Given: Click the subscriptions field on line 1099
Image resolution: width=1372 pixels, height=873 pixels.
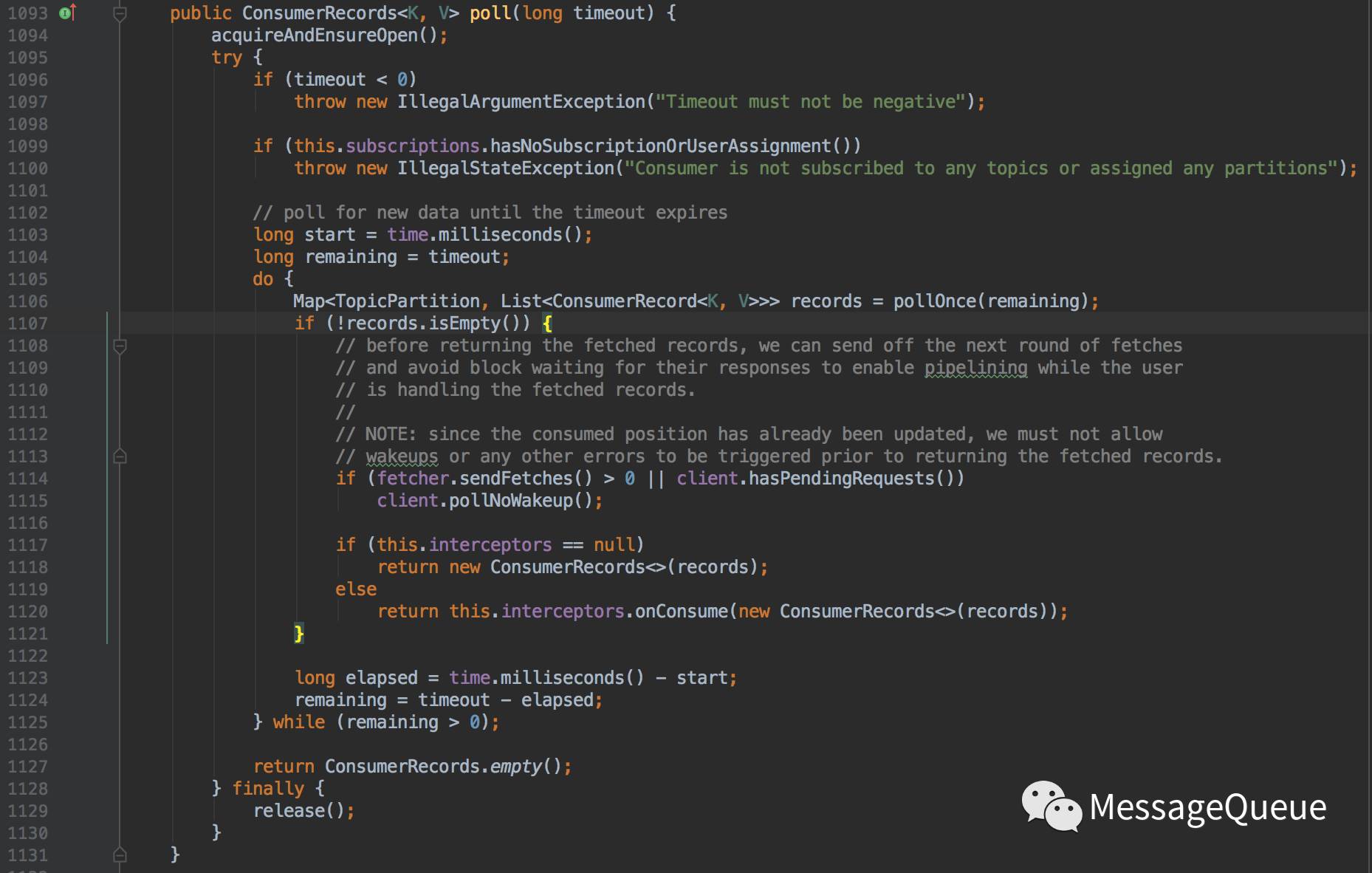Looking at the screenshot, I should pos(413,146).
